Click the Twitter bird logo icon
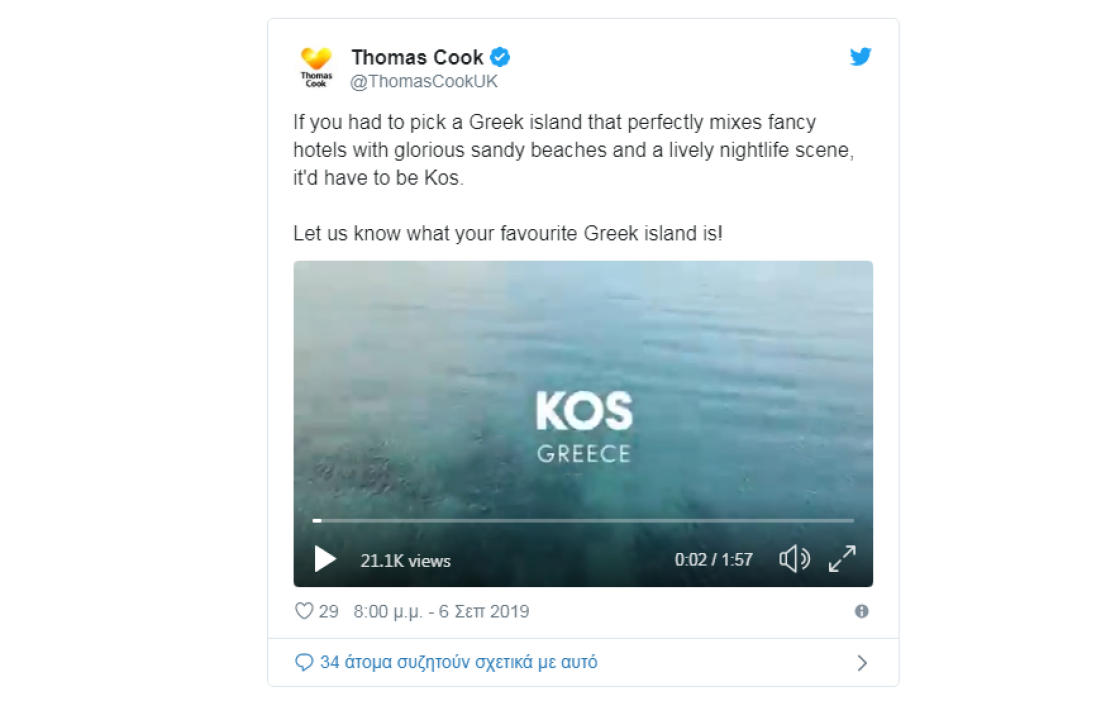 click(861, 56)
